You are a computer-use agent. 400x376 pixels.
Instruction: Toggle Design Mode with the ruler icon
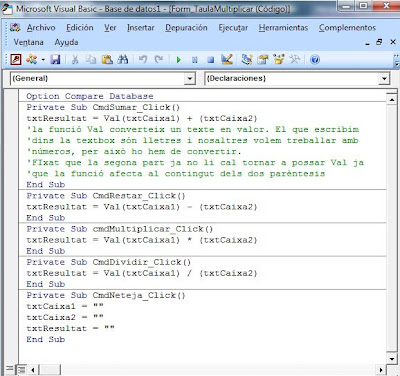coord(227,60)
